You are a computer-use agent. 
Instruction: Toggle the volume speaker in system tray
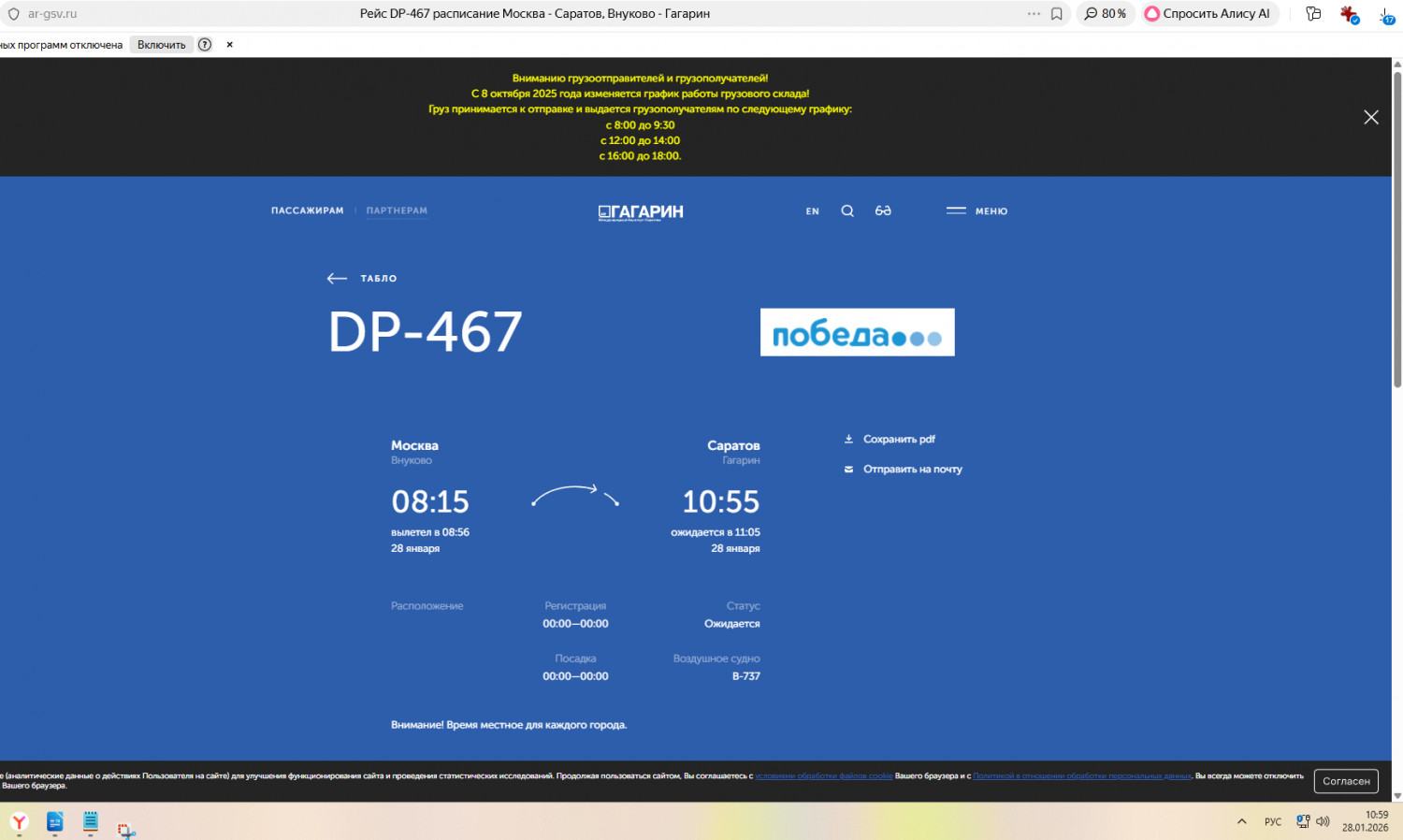pos(1323,821)
